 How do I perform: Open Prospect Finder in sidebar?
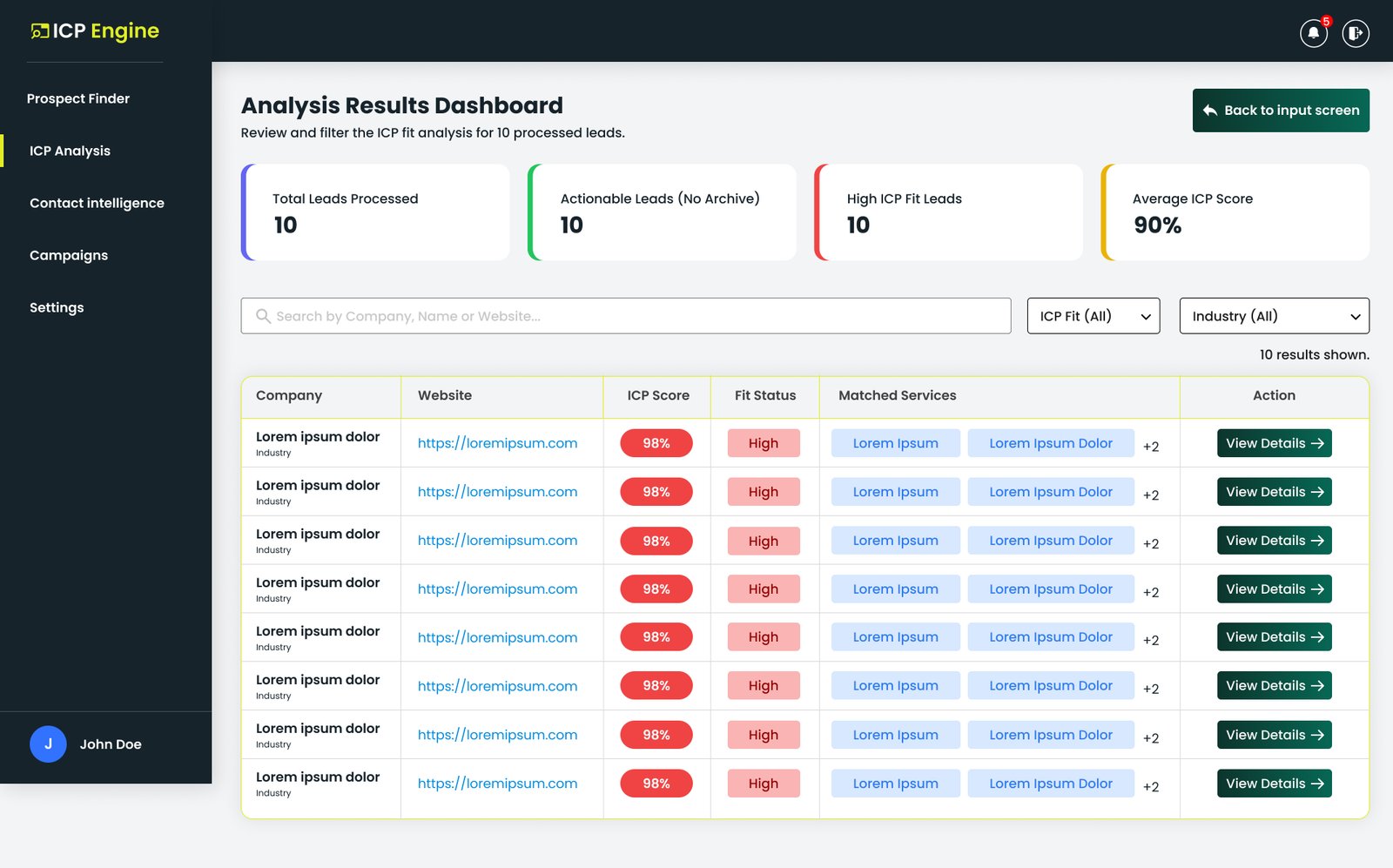click(78, 98)
